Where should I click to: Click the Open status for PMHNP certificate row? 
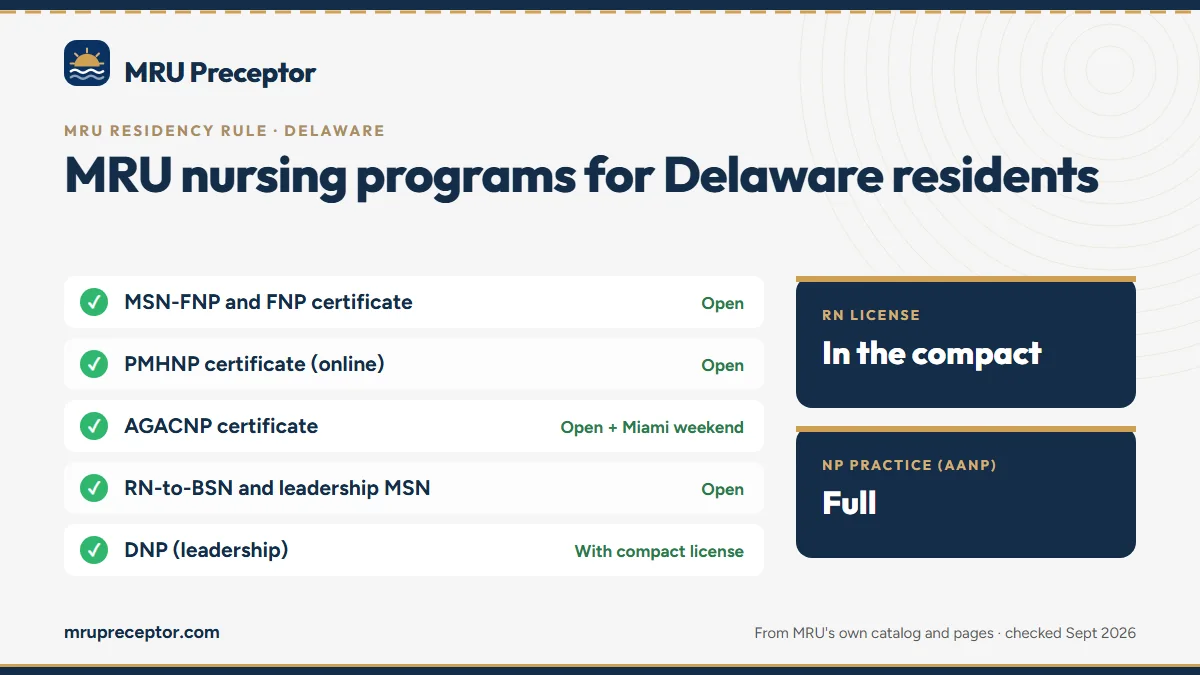(x=723, y=366)
